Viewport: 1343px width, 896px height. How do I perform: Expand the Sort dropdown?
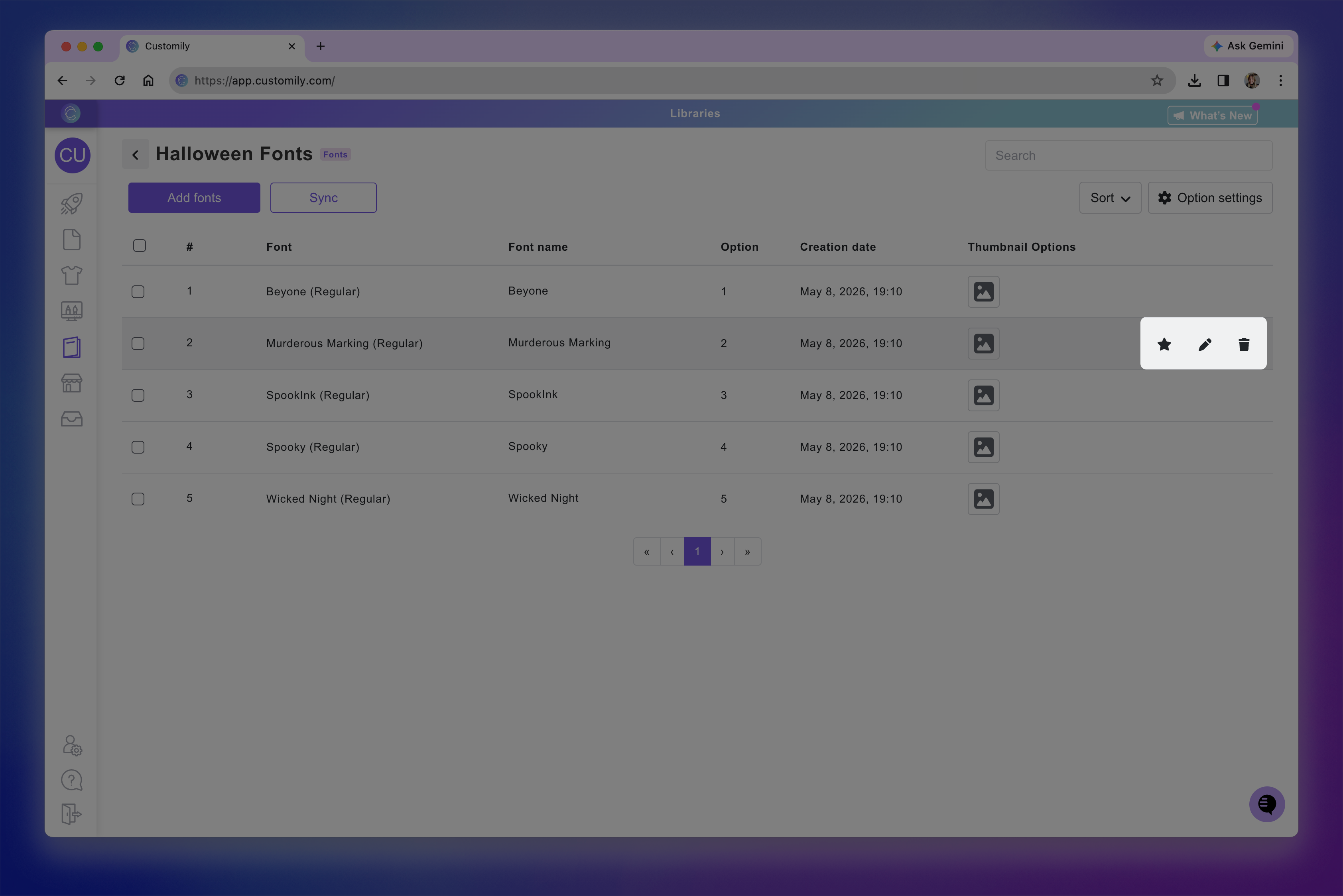pyautogui.click(x=1110, y=198)
